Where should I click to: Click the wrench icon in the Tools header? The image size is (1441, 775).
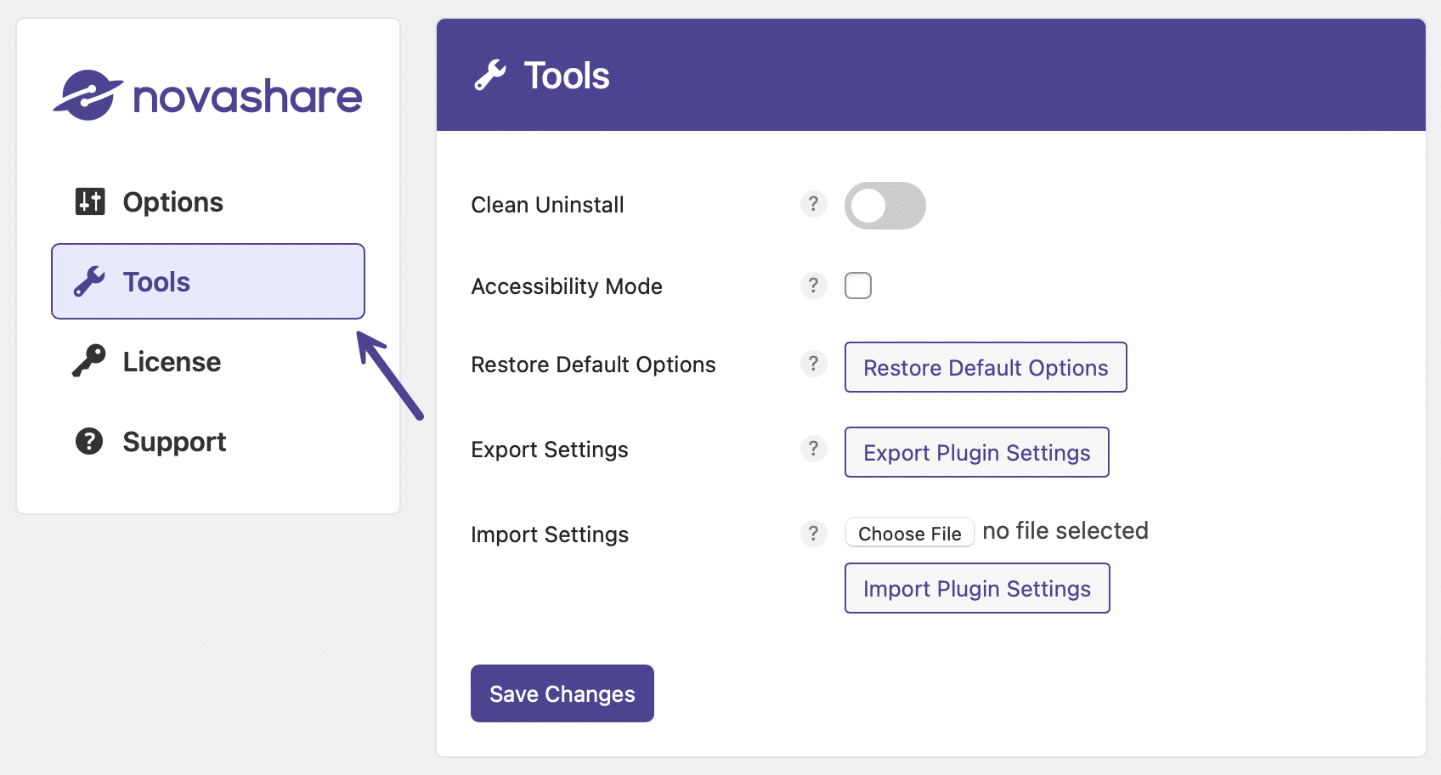(x=490, y=74)
